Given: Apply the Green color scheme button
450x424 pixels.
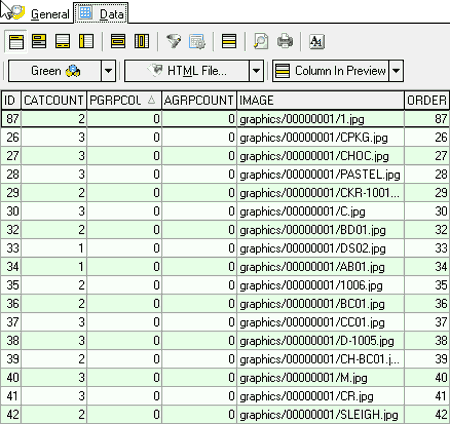Looking at the screenshot, I should tap(55, 71).
